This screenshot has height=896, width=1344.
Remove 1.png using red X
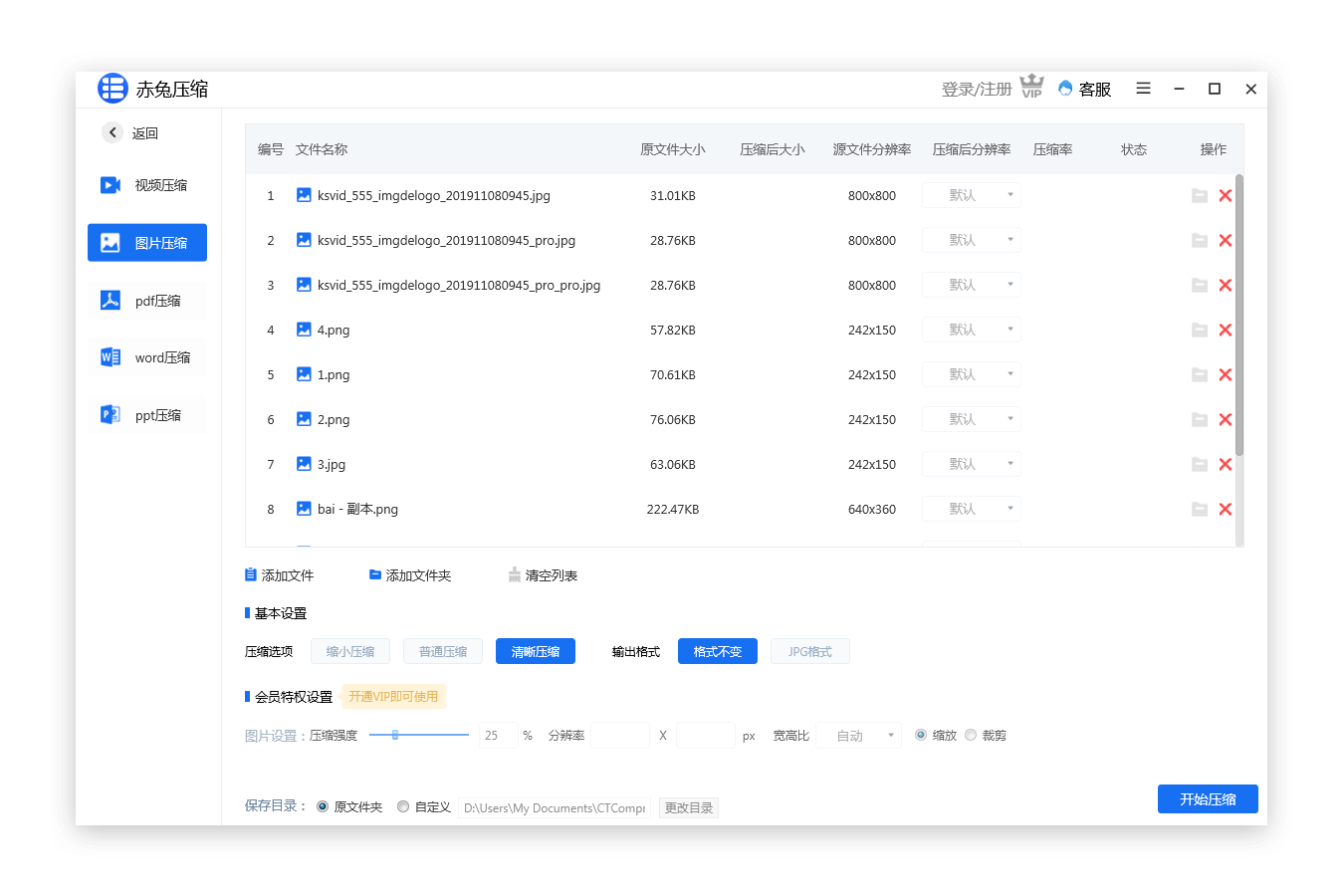point(1226,375)
